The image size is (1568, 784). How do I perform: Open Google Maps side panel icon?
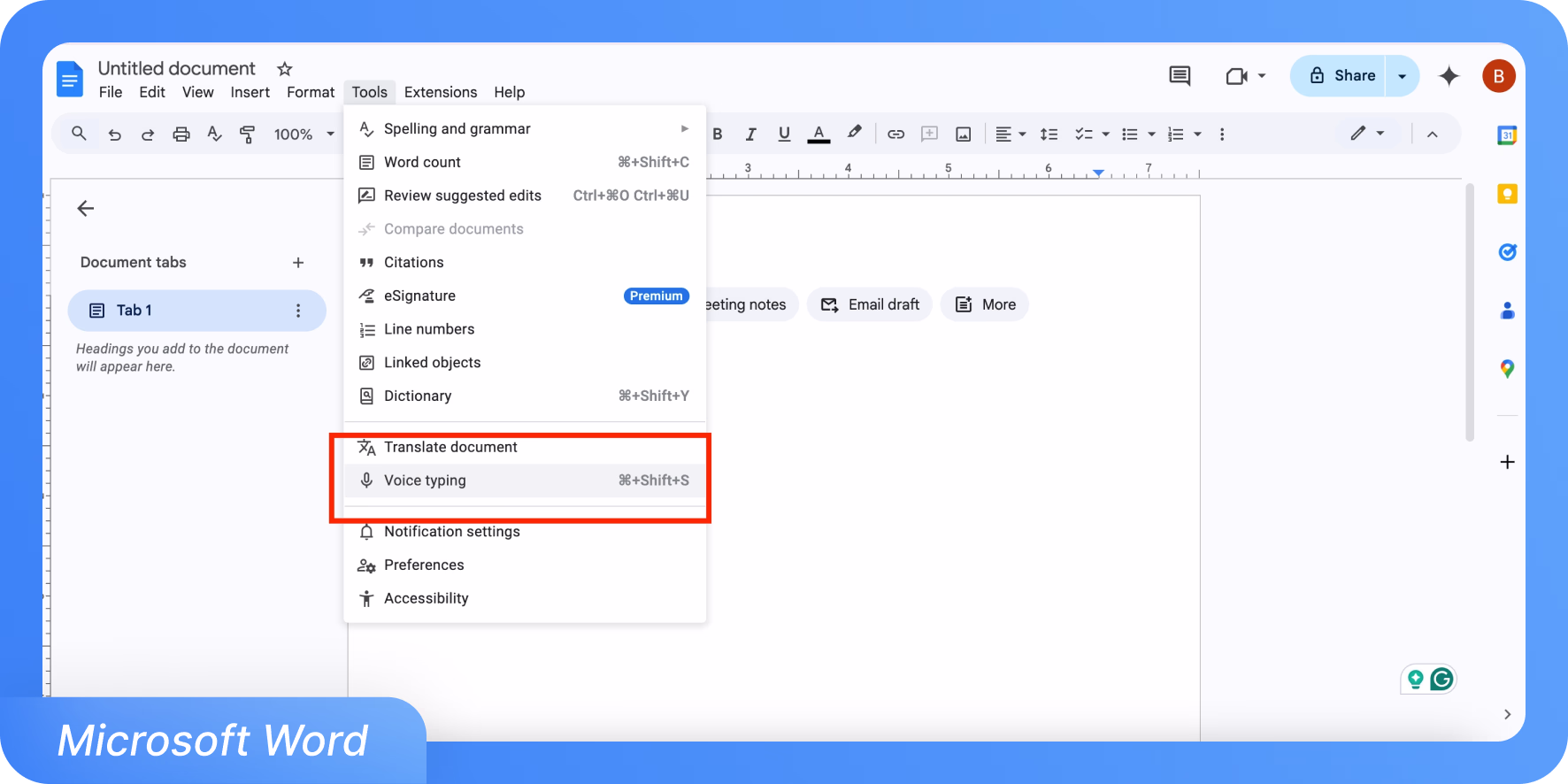[x=1507, y=369]
